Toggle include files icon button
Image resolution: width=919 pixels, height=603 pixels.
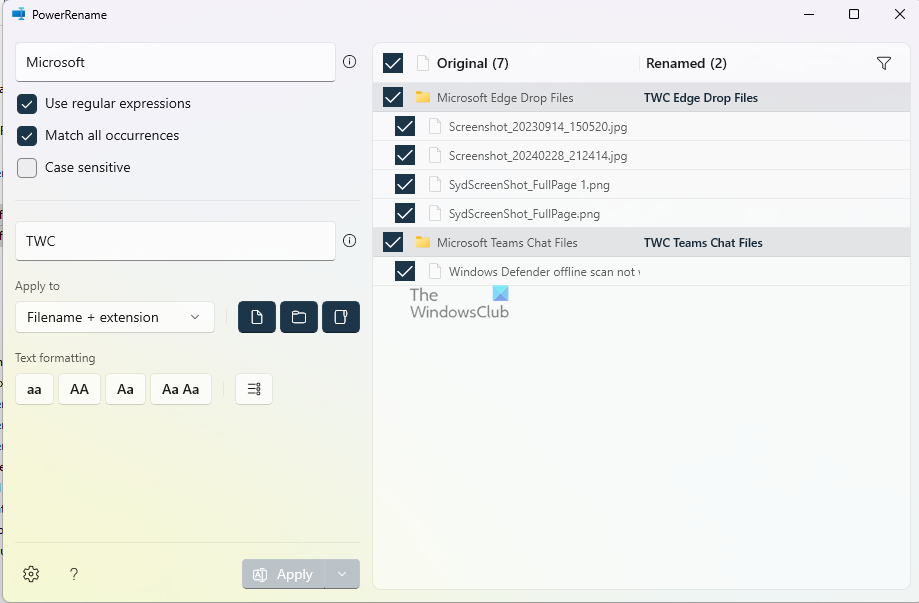[257, 317]
